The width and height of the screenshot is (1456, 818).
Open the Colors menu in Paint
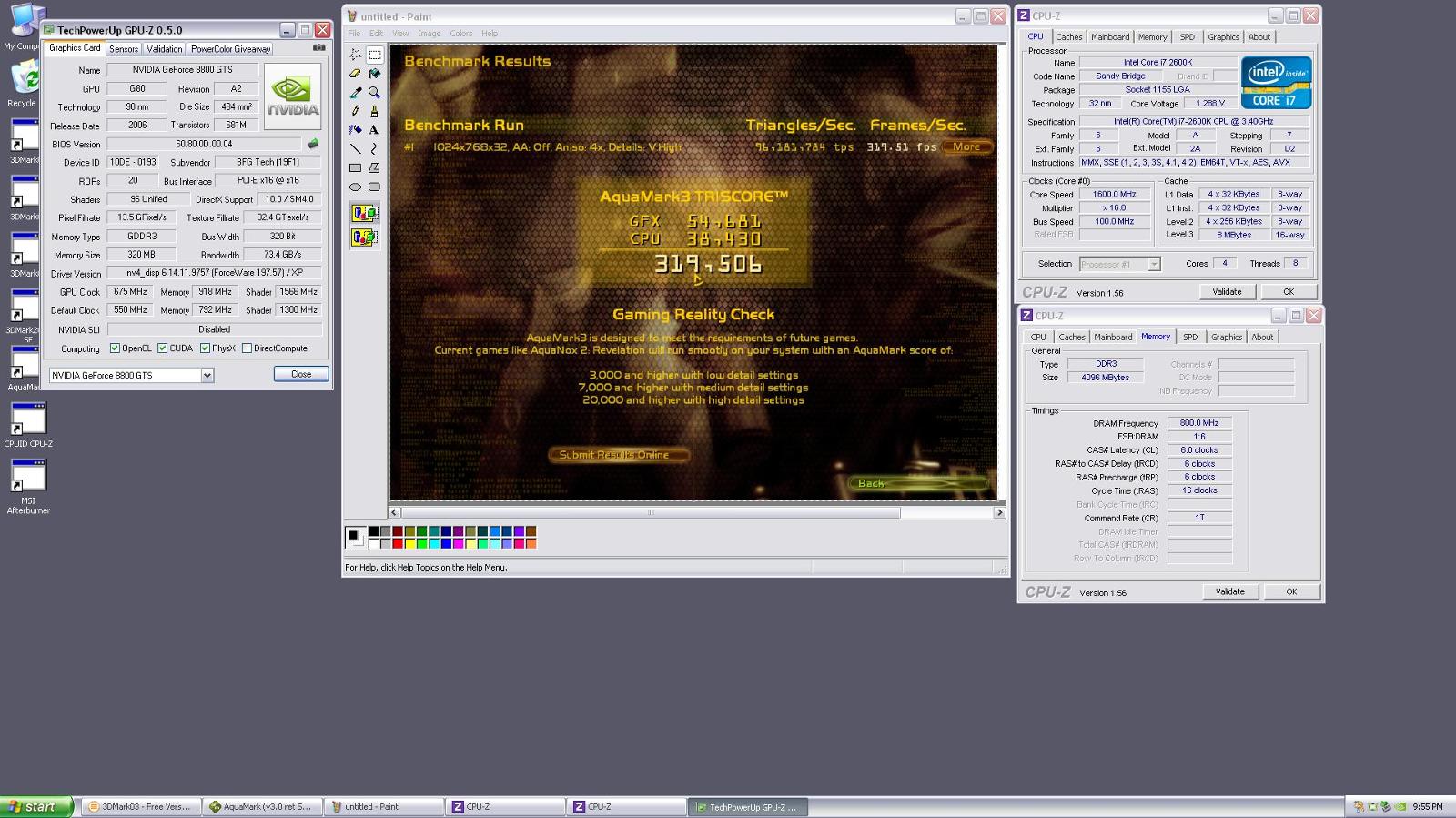461,34
